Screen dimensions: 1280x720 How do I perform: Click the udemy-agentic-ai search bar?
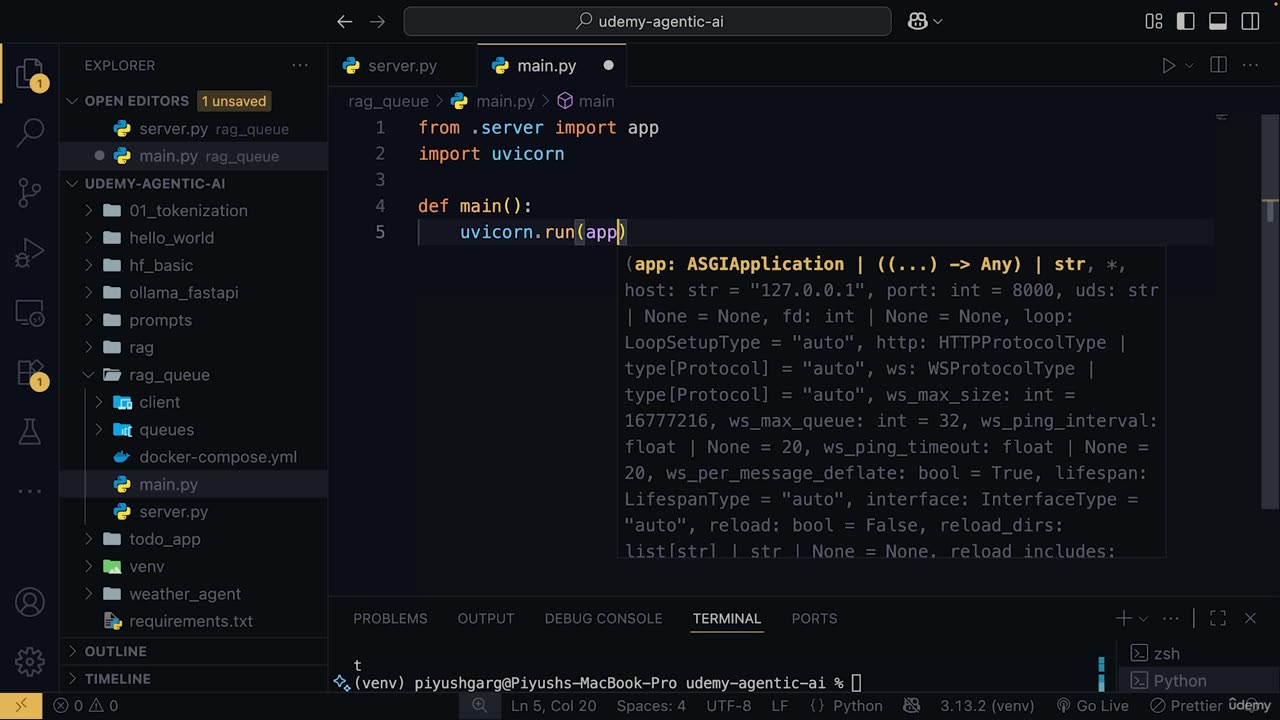pyautogui.click(x=647, y=21)
